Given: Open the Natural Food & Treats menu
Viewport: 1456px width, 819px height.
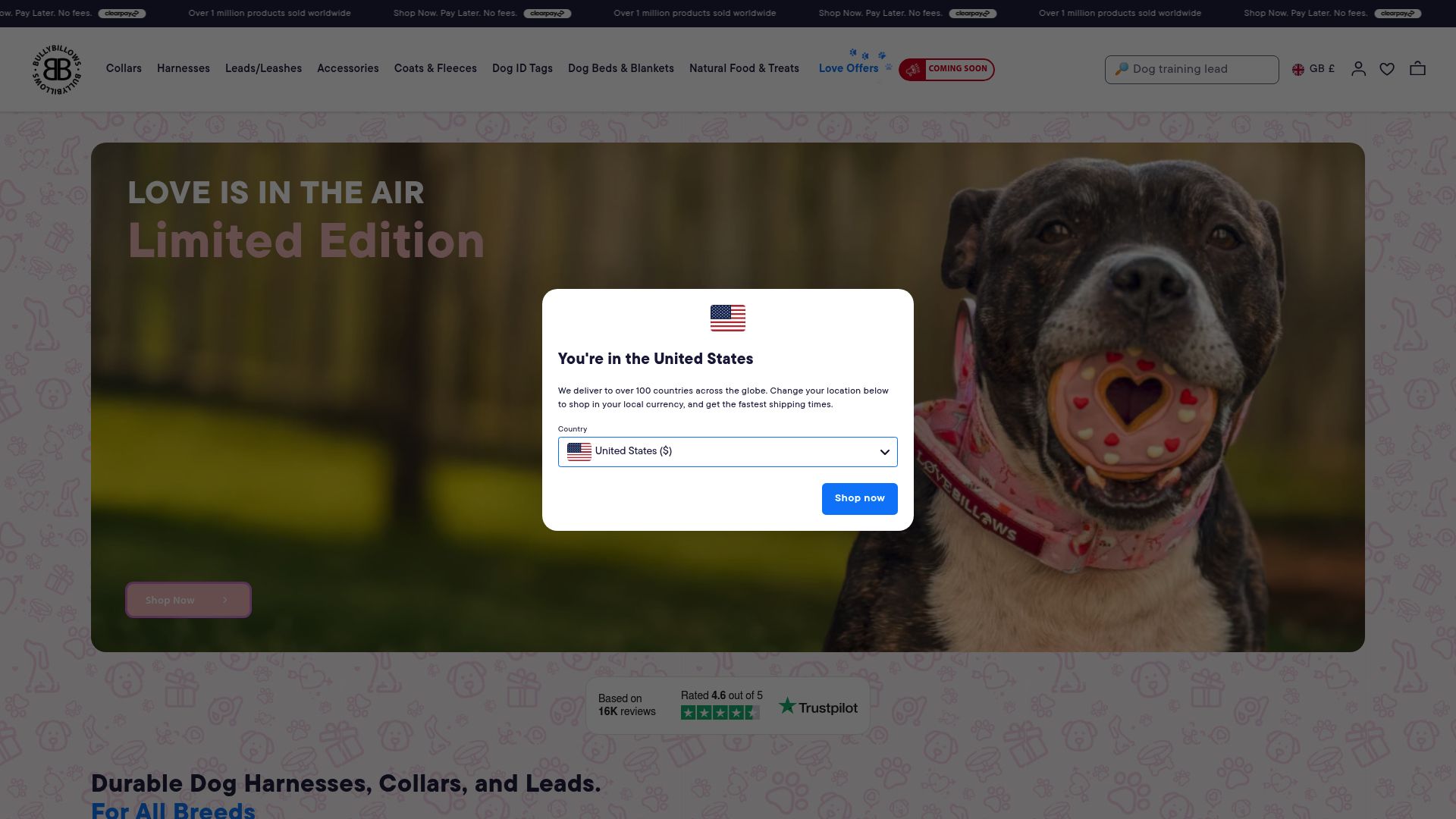Looking at the screenshot, I should [744, 68].
